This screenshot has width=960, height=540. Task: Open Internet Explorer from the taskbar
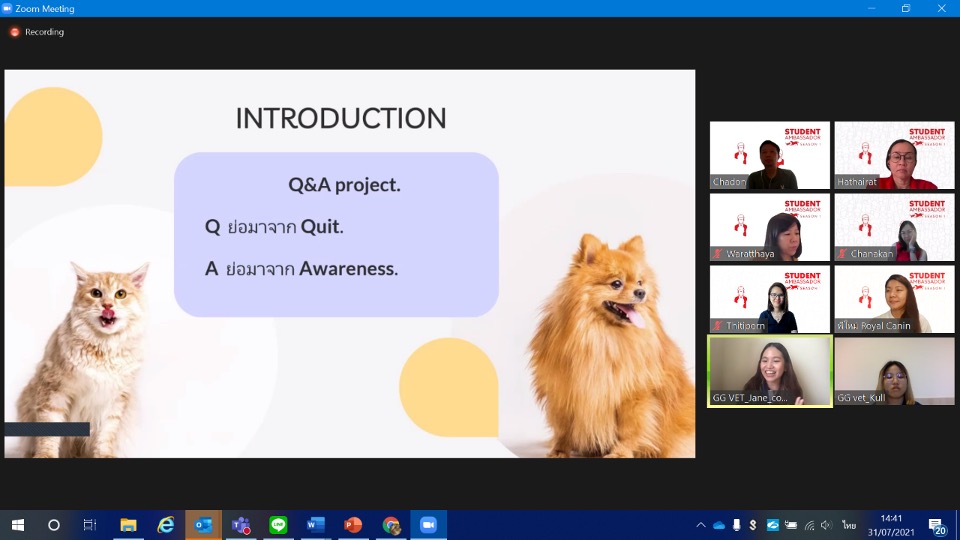pyautogui.click(x=166, y=525)
